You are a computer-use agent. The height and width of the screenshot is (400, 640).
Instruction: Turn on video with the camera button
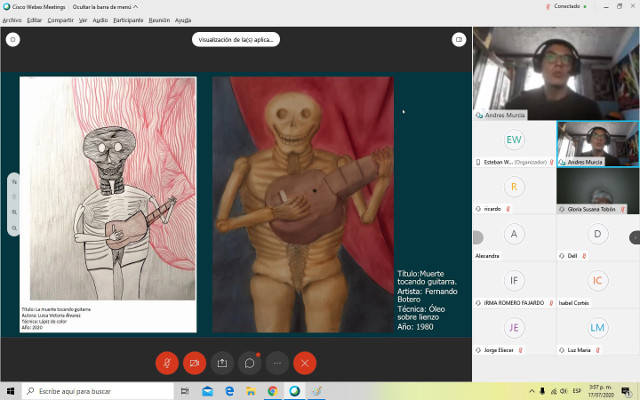tap(194, 363)
